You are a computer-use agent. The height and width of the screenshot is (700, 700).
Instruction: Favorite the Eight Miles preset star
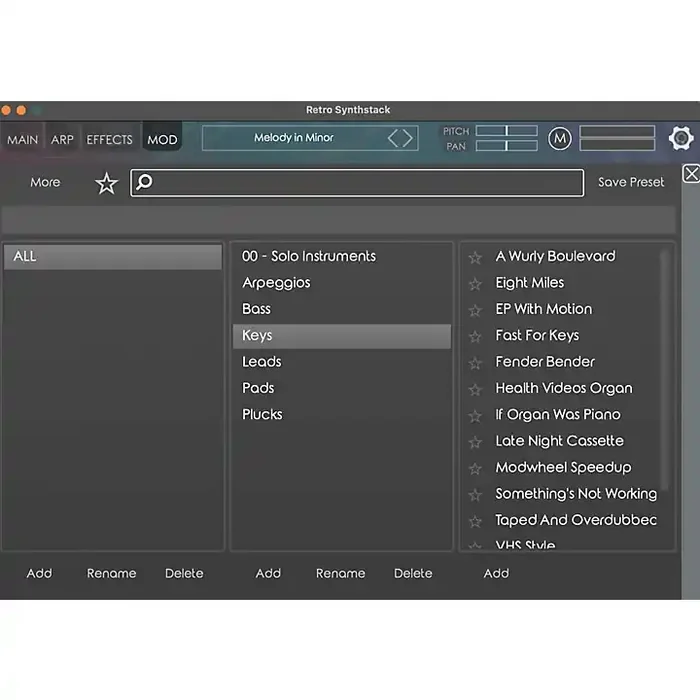tap(475, 284)
